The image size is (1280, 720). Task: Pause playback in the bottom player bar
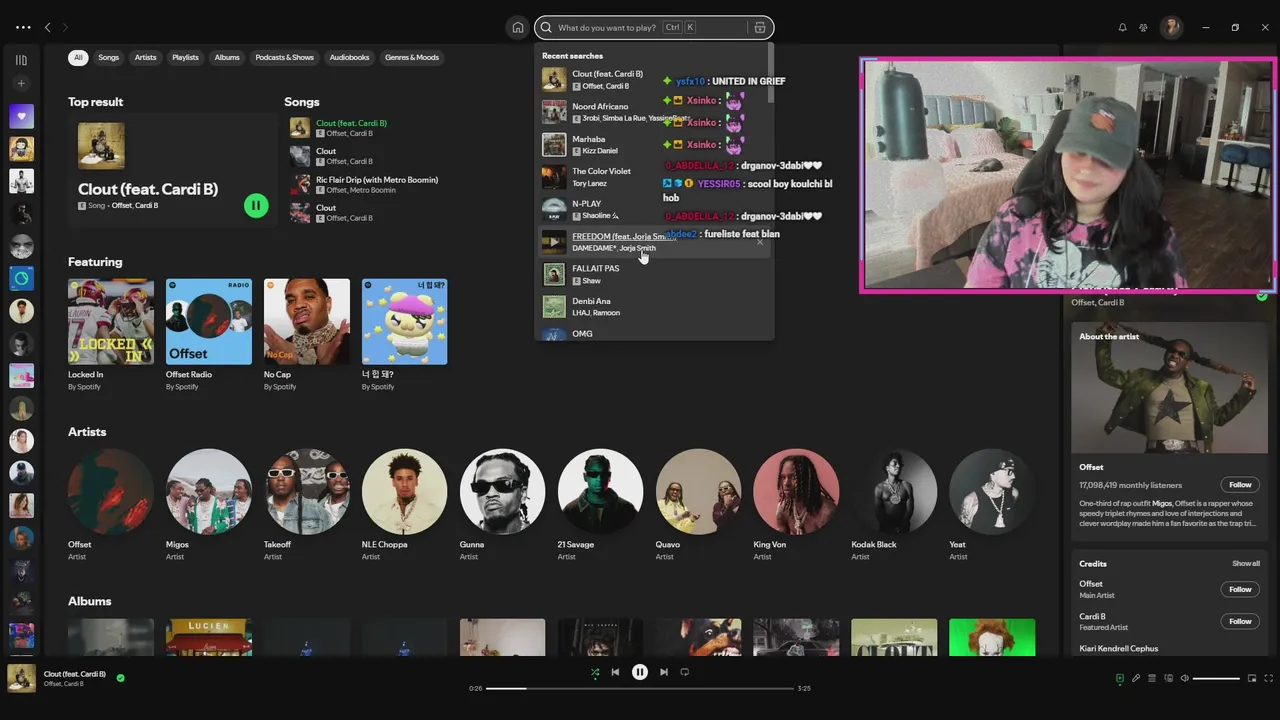tap(639, 672)
